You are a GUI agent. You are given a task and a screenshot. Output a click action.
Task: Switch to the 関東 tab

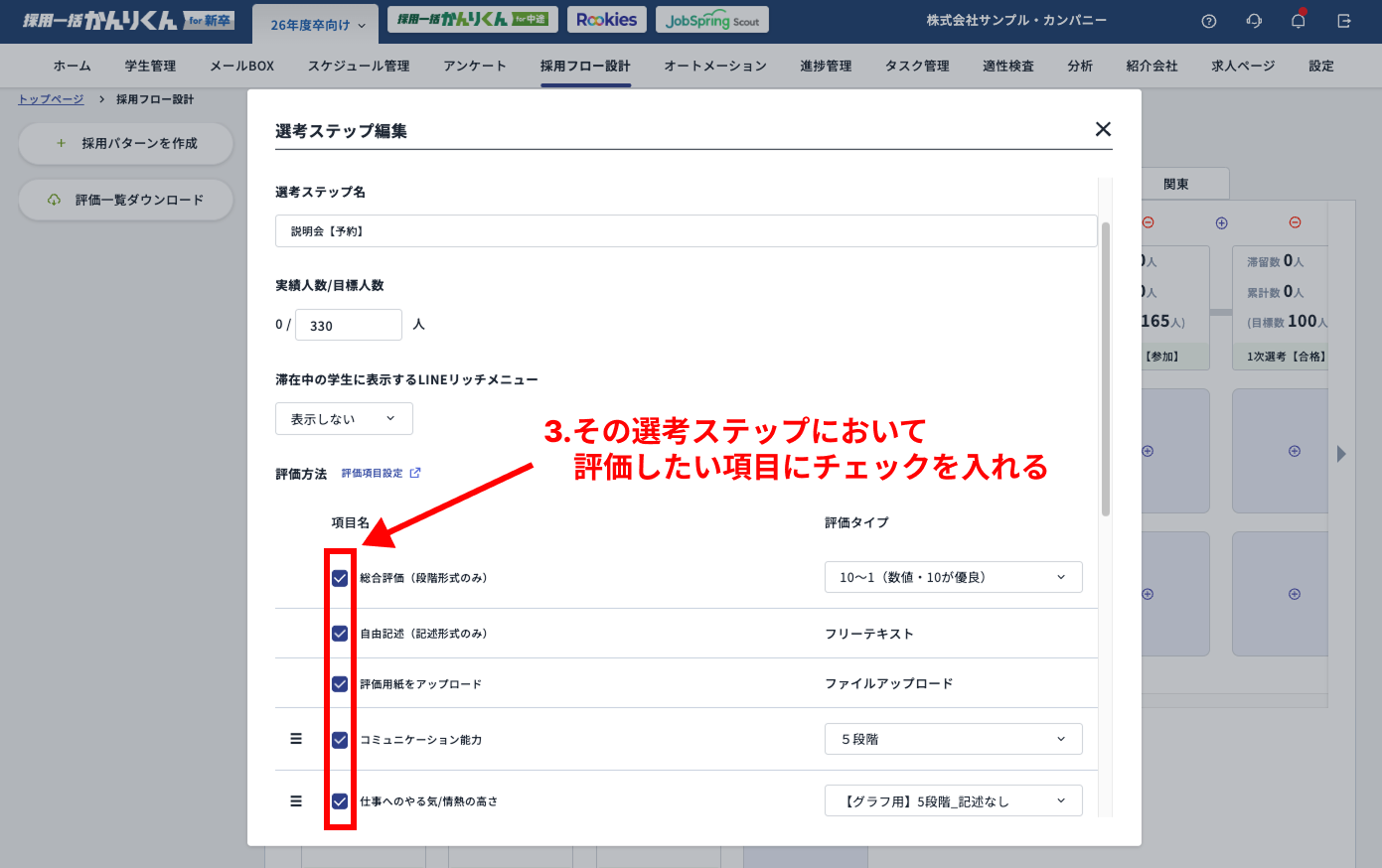coord(1176,184)
